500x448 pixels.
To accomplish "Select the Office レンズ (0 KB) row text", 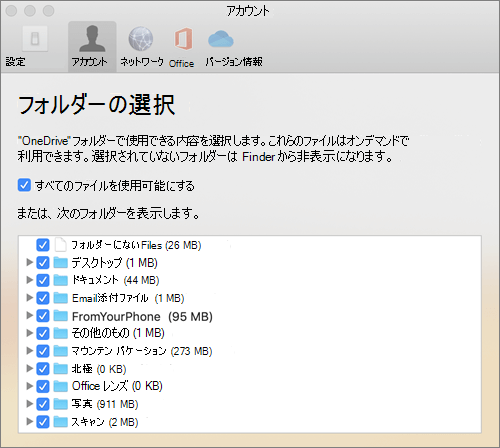I will (117, 386).
